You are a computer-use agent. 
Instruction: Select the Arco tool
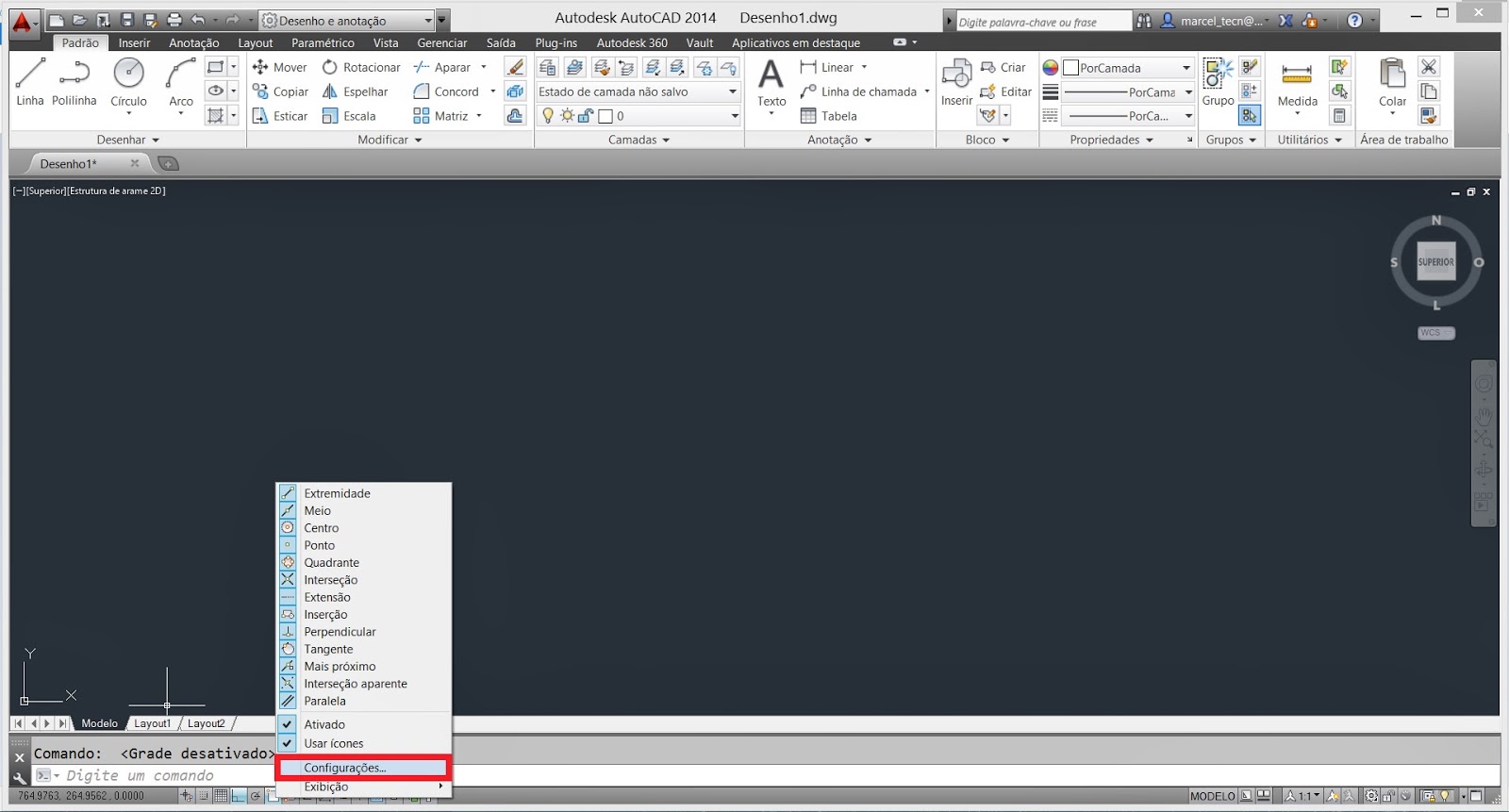[x=181, y=82]
